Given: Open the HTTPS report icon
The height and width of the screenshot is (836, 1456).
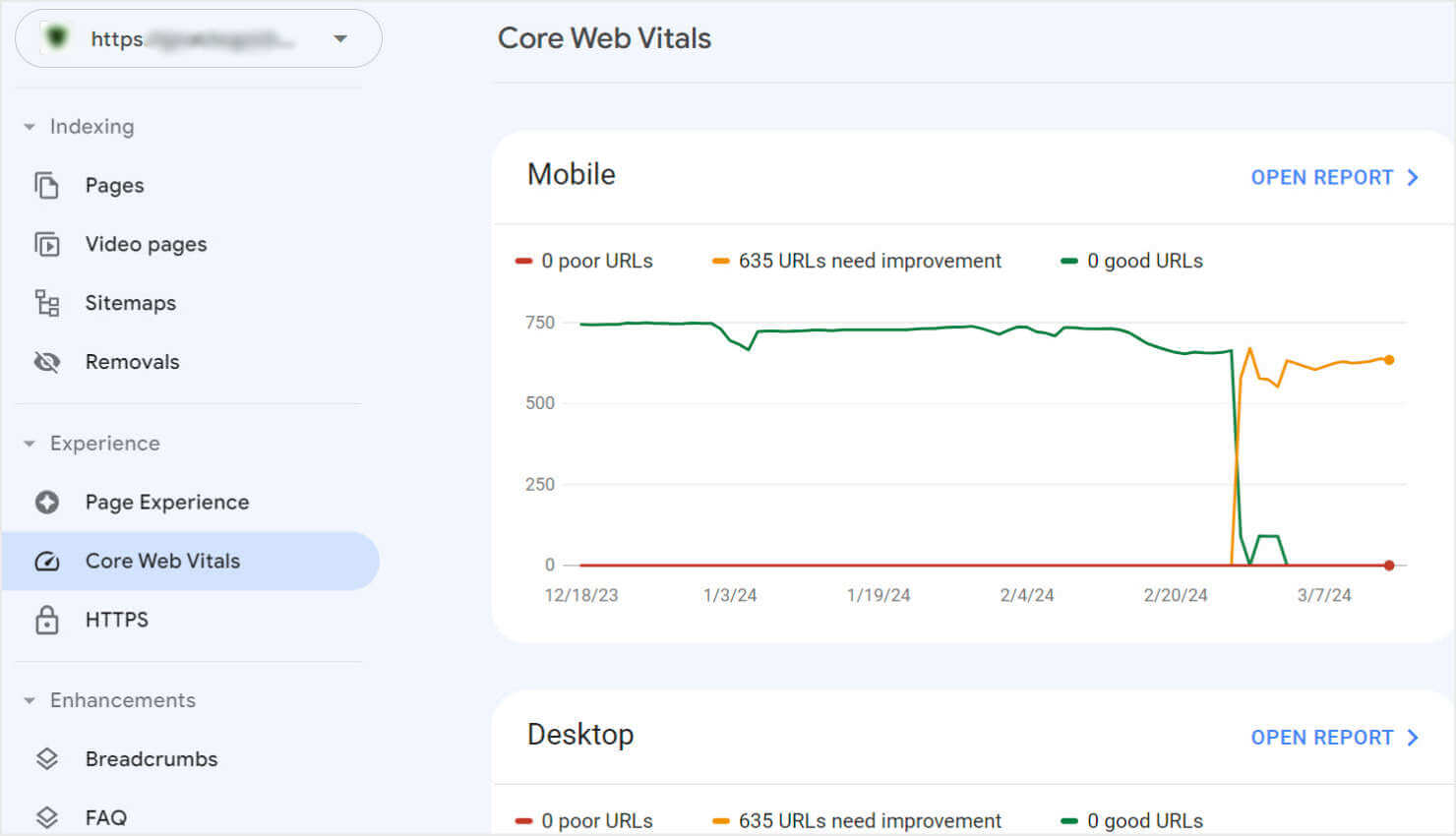Looking at the screenshot, I should pyautogui.click(x=46, y=620).
